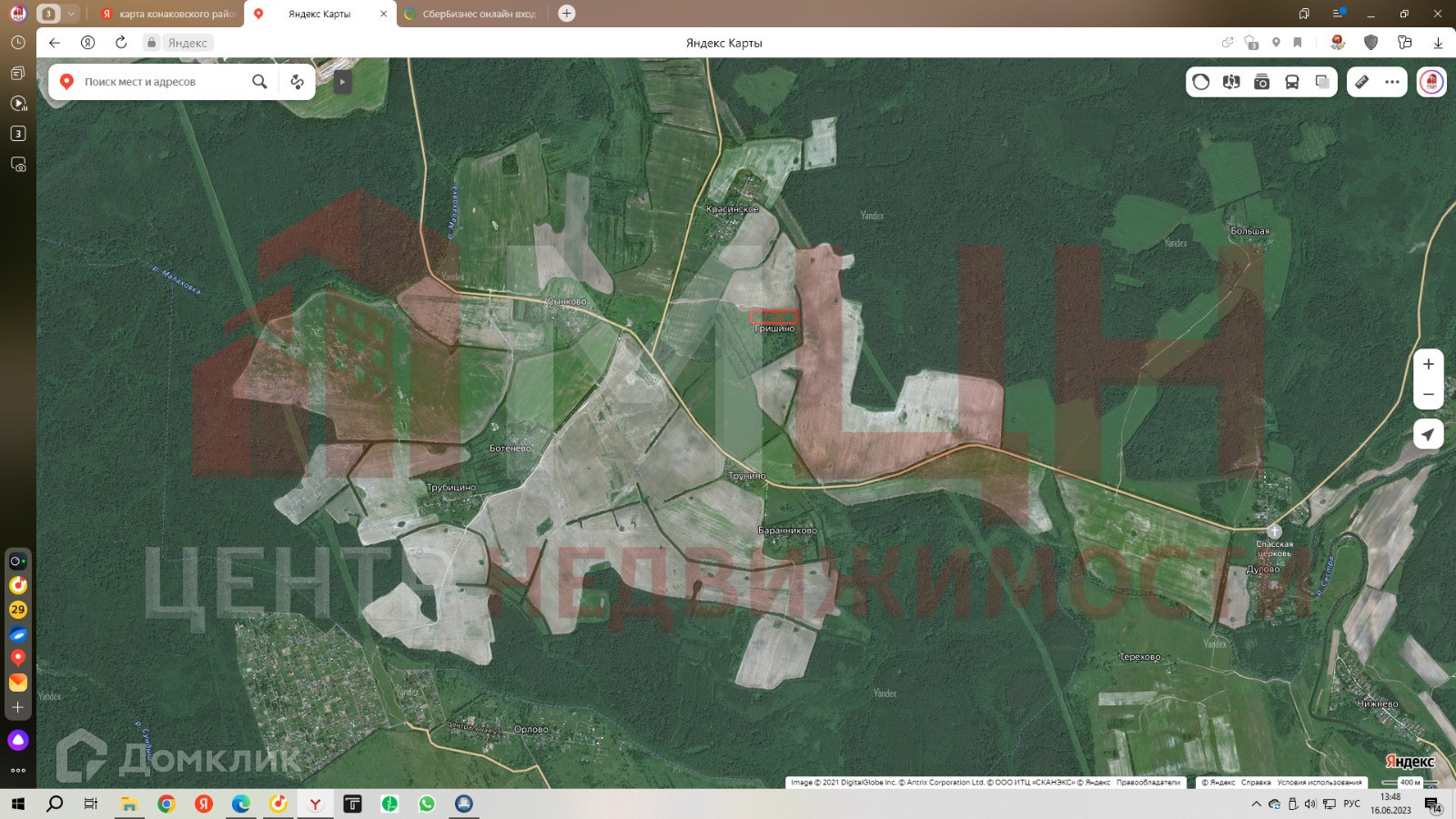
Task: Switch to the 'СберБизнес онлайн вход' tab
Action: (x=471, y=14)
